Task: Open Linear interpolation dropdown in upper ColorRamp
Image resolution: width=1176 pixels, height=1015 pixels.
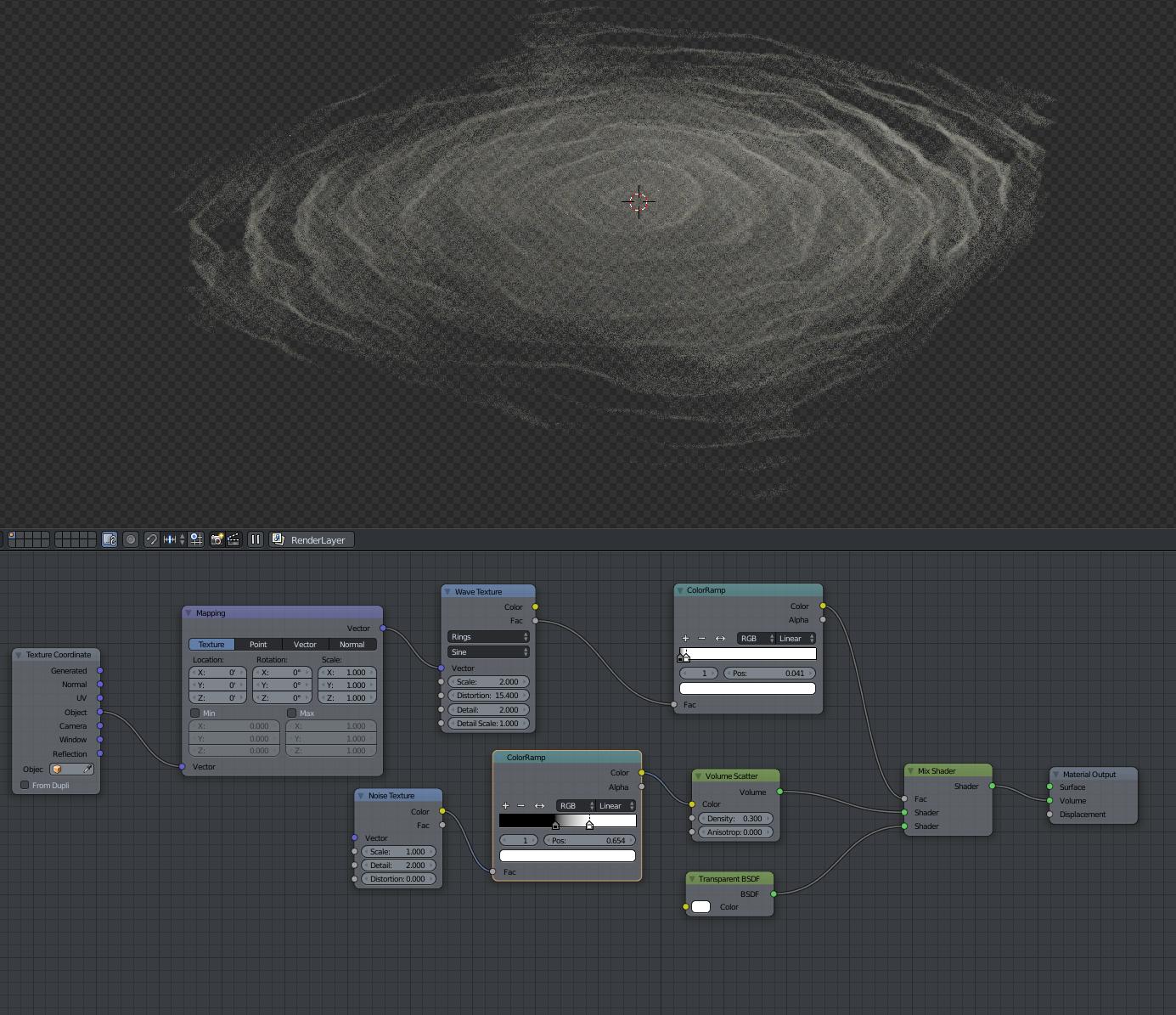Action: (796, 639)
